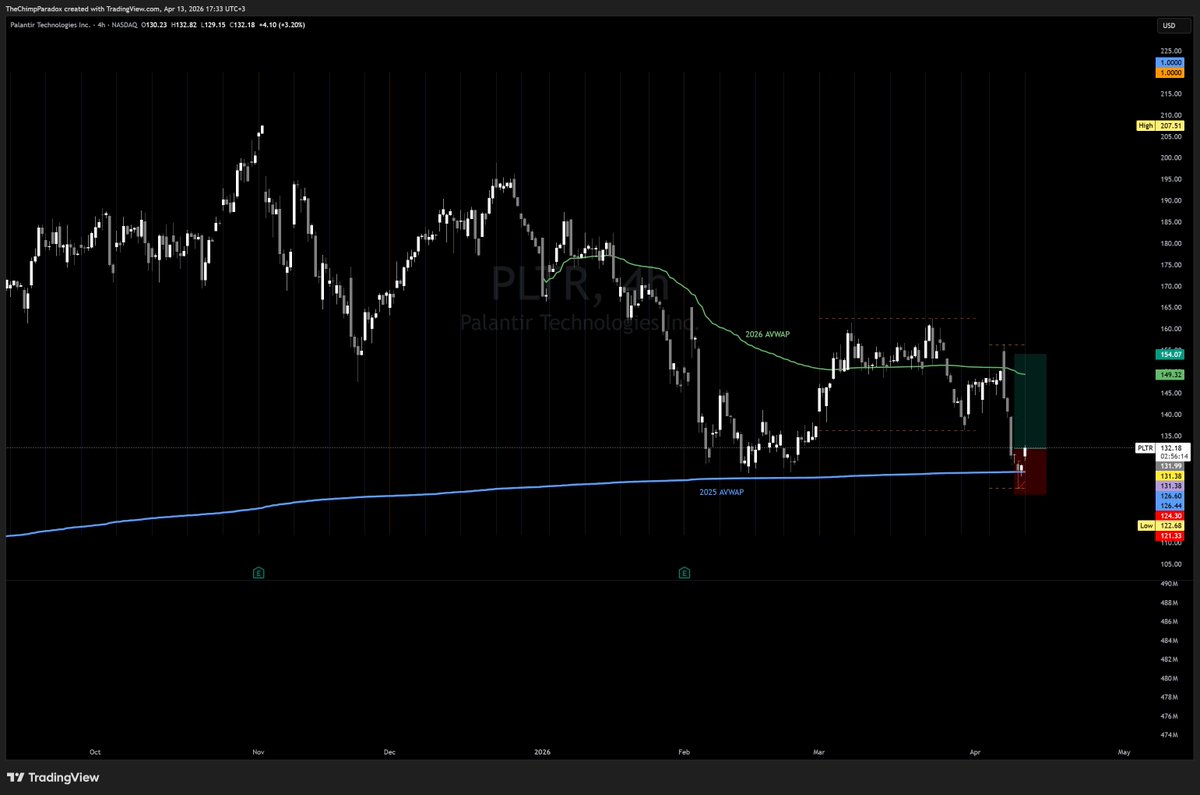Click the teal 154.07 target price label
This screenshot has width=1200, height=795.
tap(1169, 354)
